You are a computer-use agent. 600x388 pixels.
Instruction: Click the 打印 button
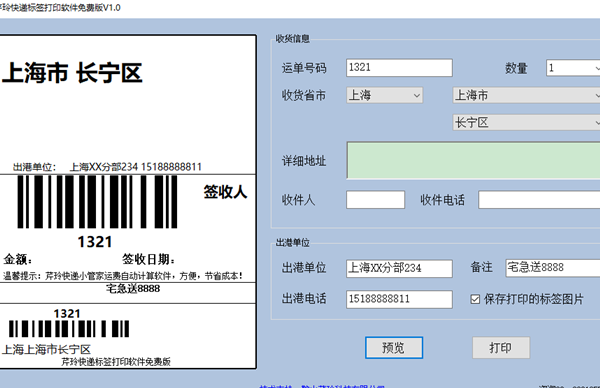point(501,347)
